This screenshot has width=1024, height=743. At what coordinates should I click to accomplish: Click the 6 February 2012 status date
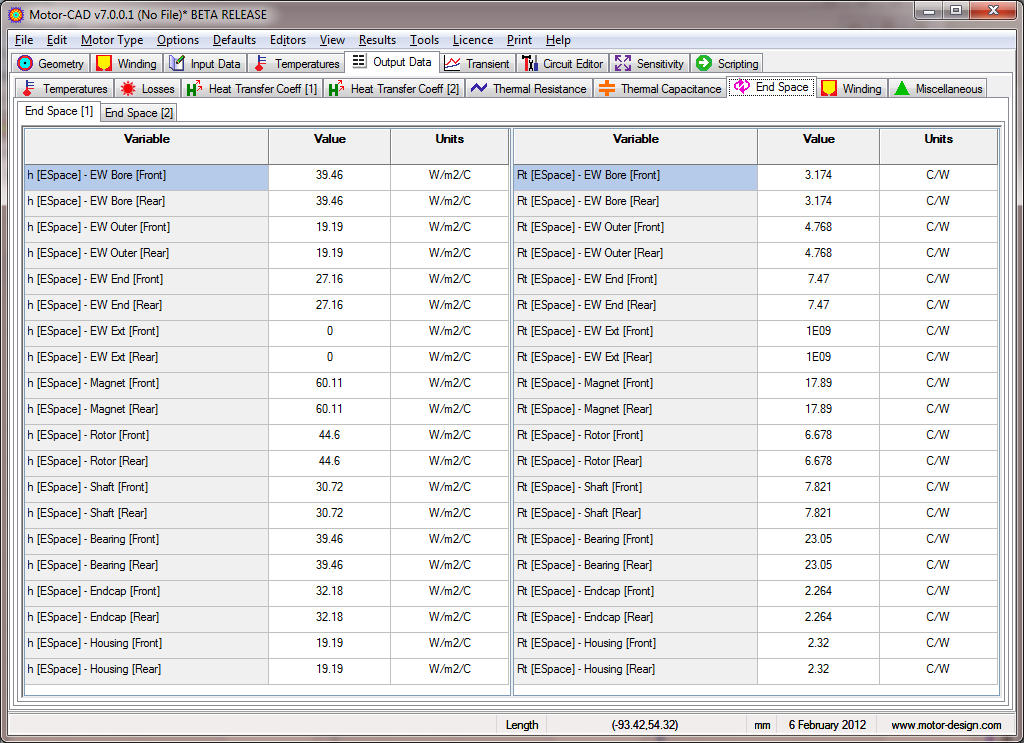(827, 725)
